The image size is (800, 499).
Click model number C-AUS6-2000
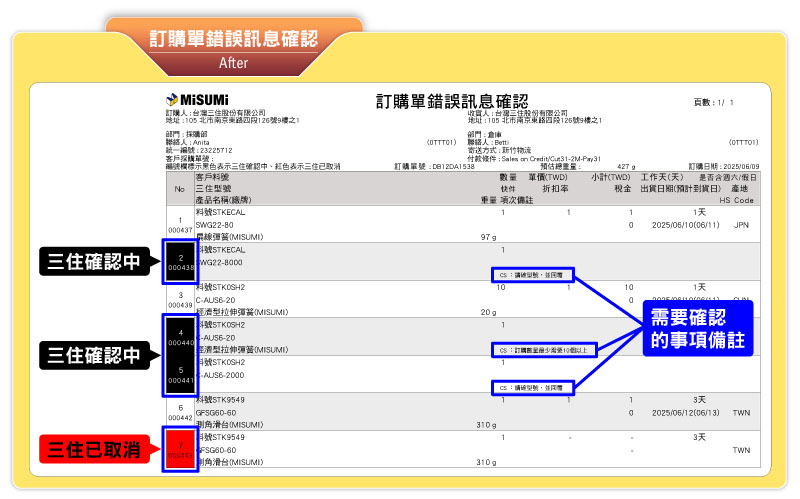(x=221, y=375)
